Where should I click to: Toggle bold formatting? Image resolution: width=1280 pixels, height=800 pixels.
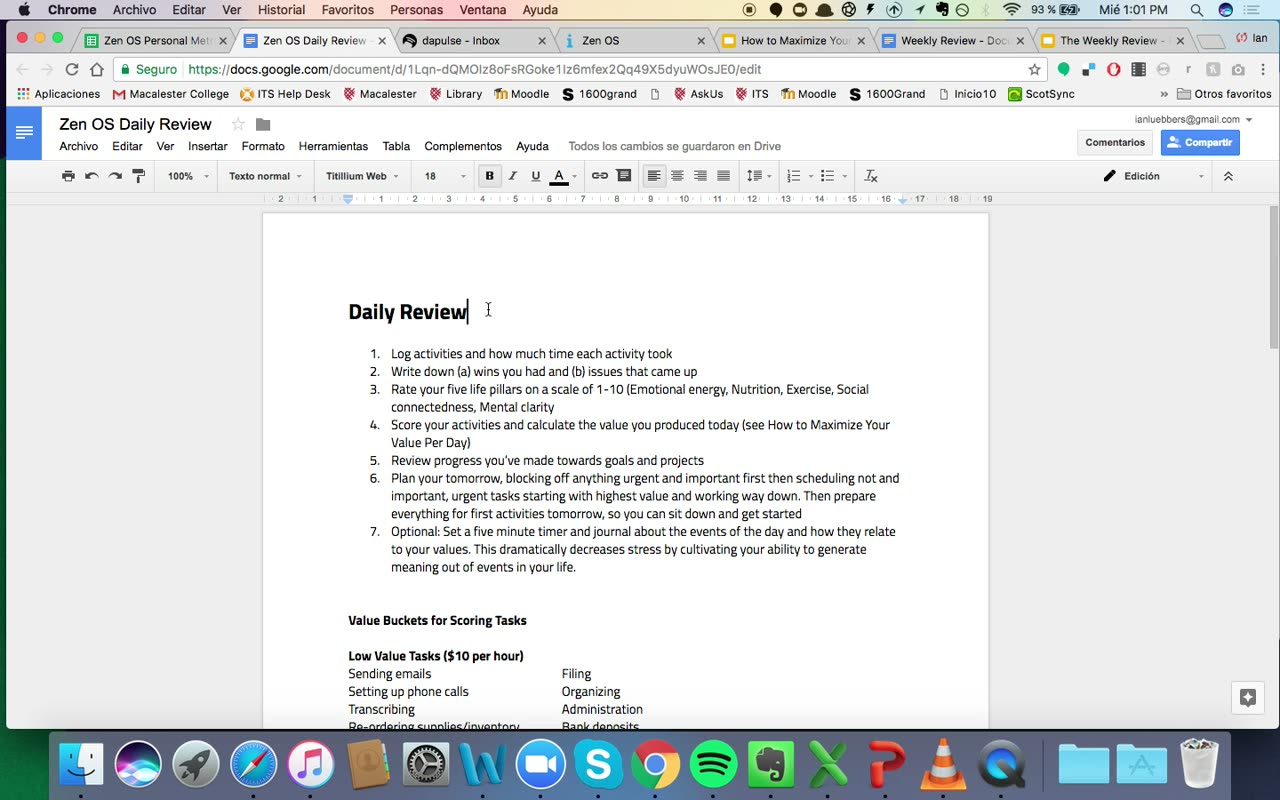point(489,176)
